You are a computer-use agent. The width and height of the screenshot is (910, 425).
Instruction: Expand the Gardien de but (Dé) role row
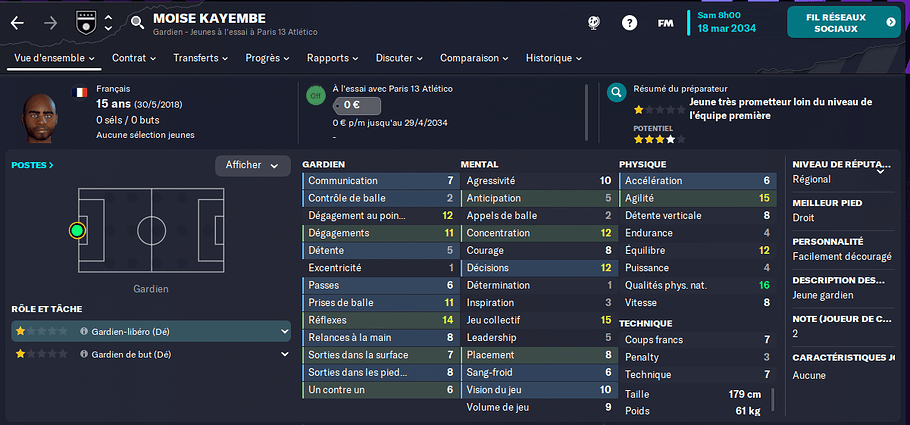click(x=151, y=354)
